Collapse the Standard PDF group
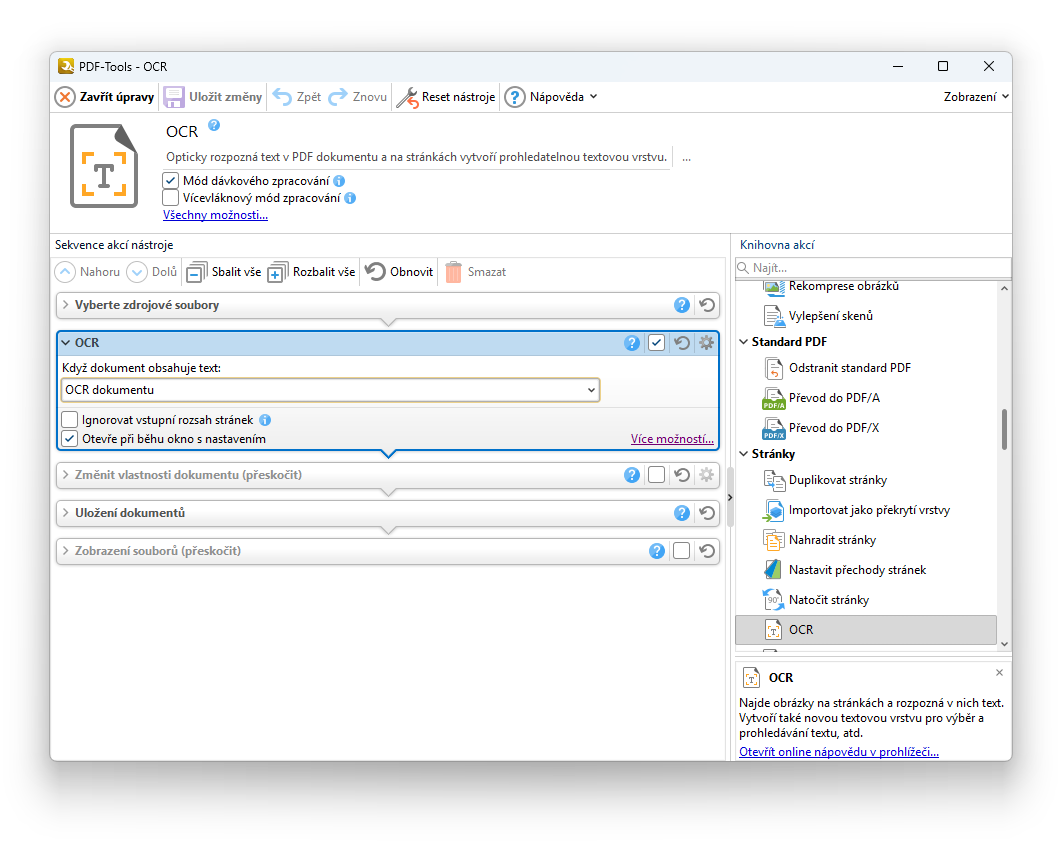This screenshot has width=1063, height=850. pos(744,342)
